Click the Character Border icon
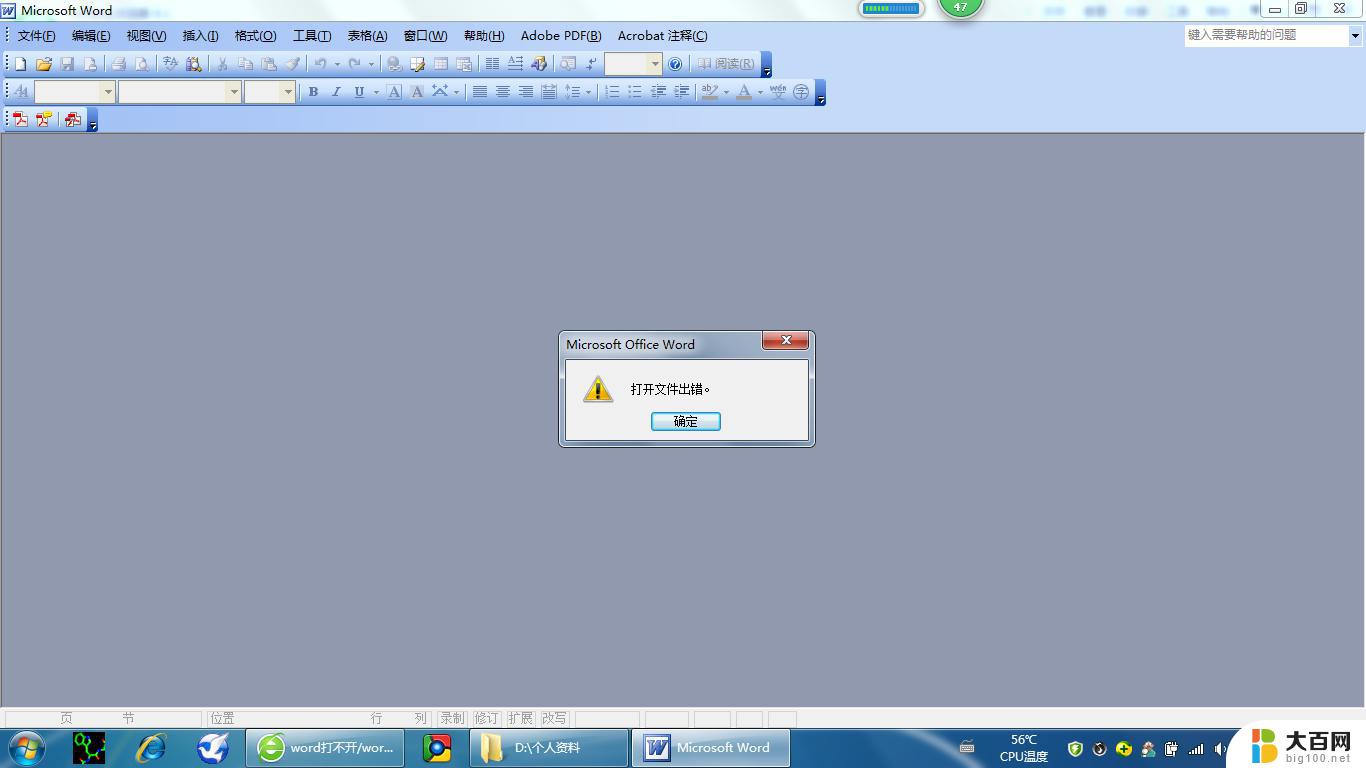 click(394, 92)
